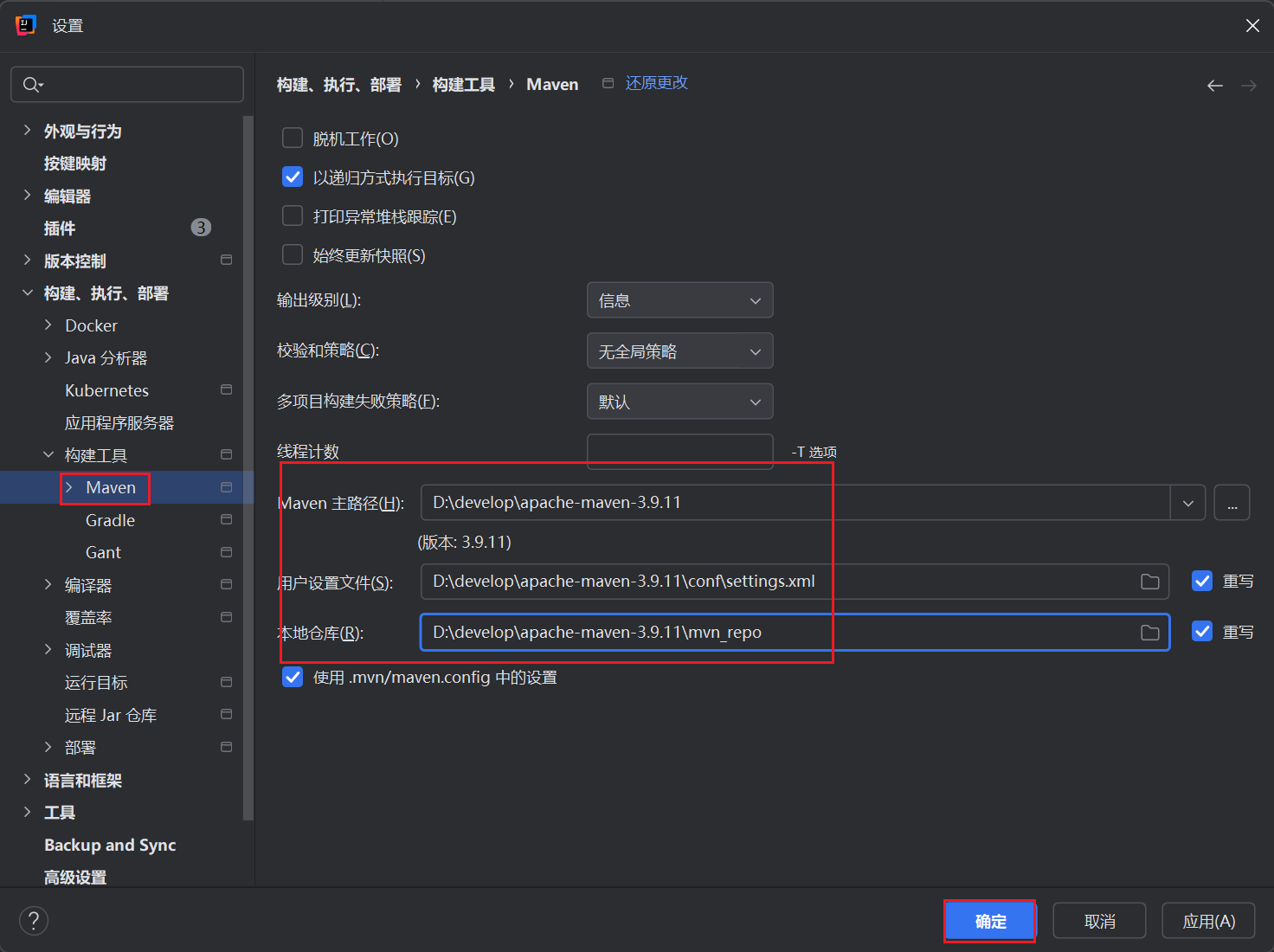Expand the 编辑器 tree node
This screenshot has height=952, width=1274.
point(27,196)
